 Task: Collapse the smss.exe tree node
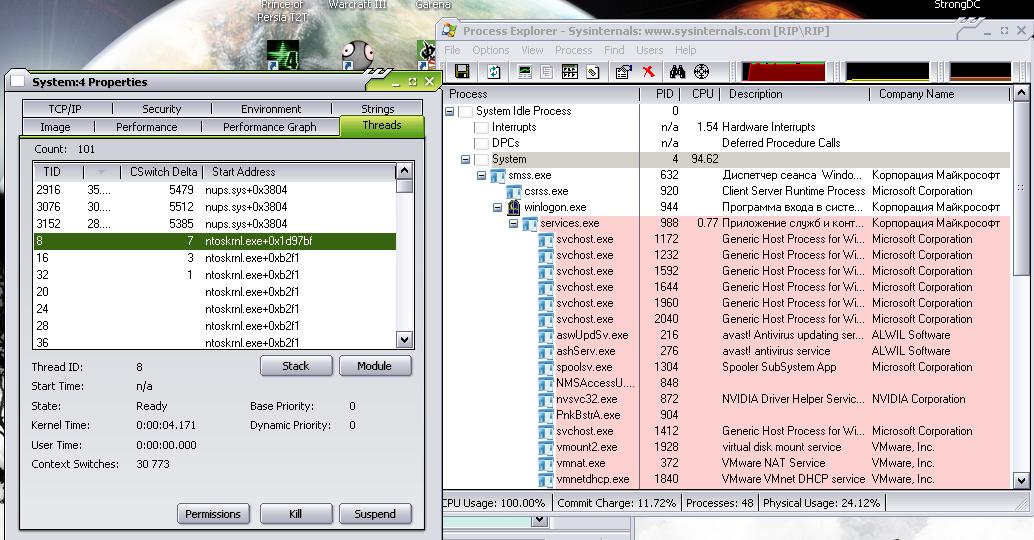pyautogui.click(x=481, y=175)
